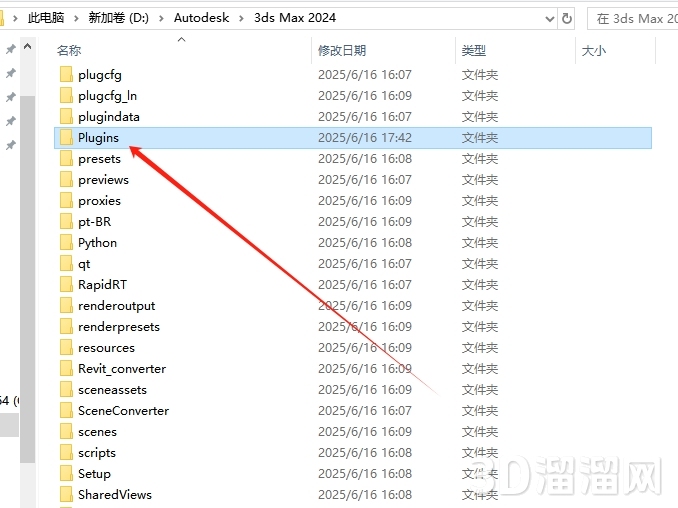Image resolution: width=678 pixels, height=508 pixels.
Task: Expand the chevron before 此电脑 in path
Action: point(15,18)
